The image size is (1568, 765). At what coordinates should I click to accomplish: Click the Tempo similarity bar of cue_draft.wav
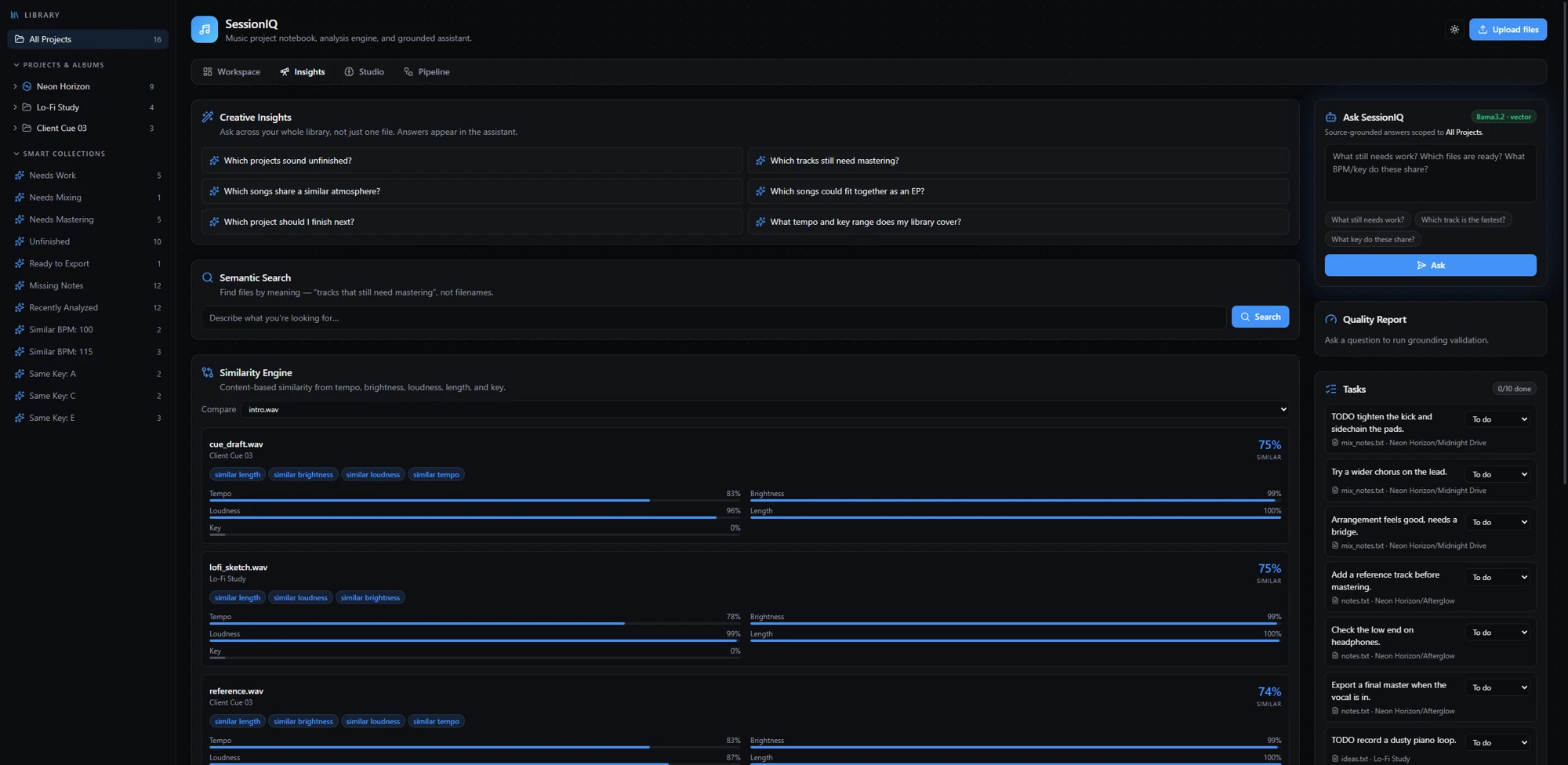click(x=474, y=500)
